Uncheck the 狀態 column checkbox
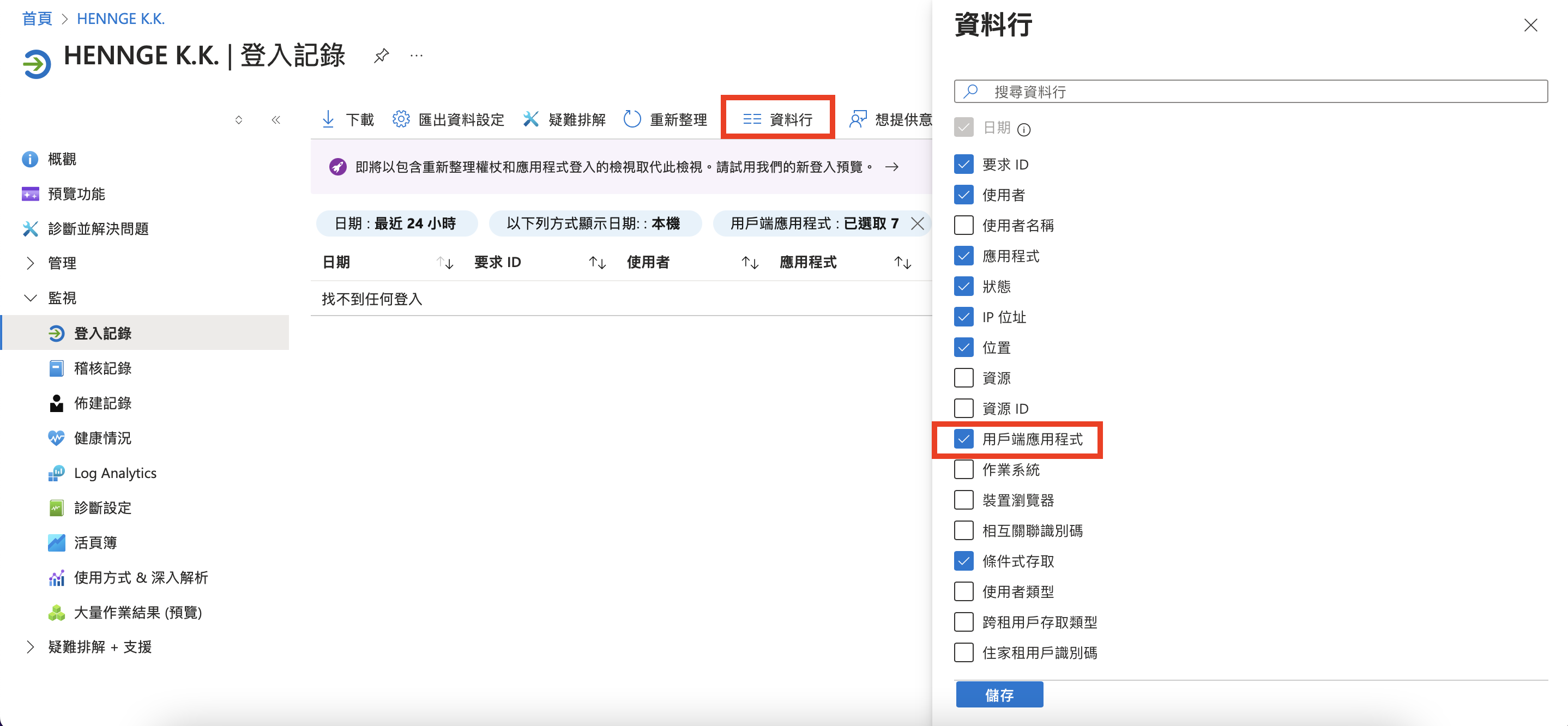 963,286
